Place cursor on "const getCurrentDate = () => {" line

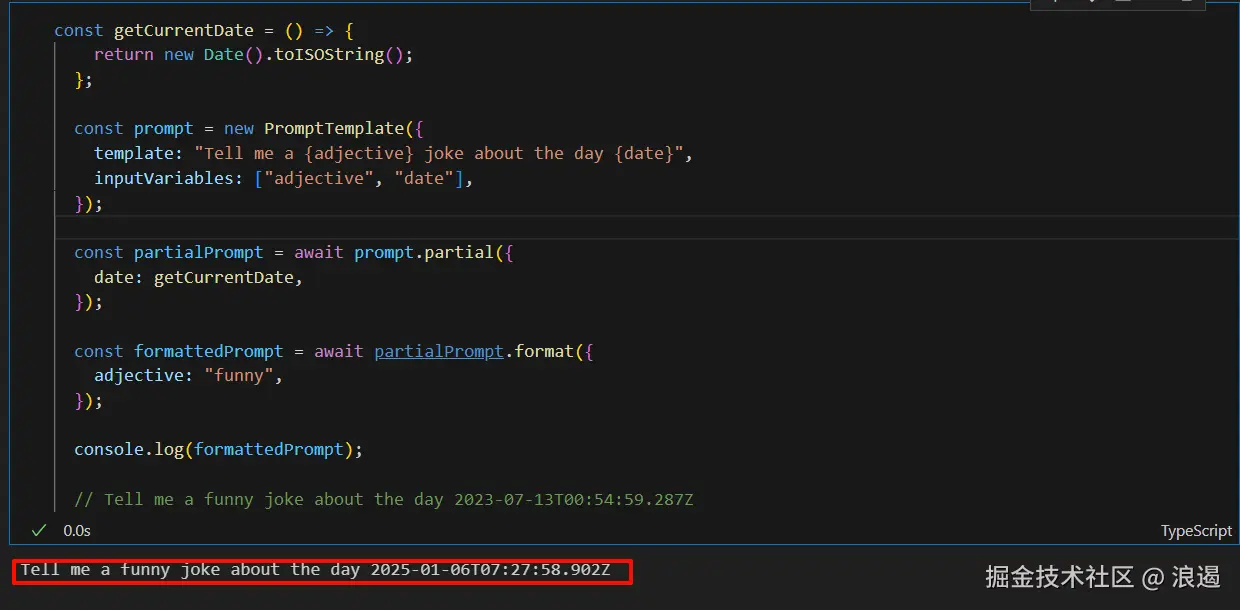(204, 30)
